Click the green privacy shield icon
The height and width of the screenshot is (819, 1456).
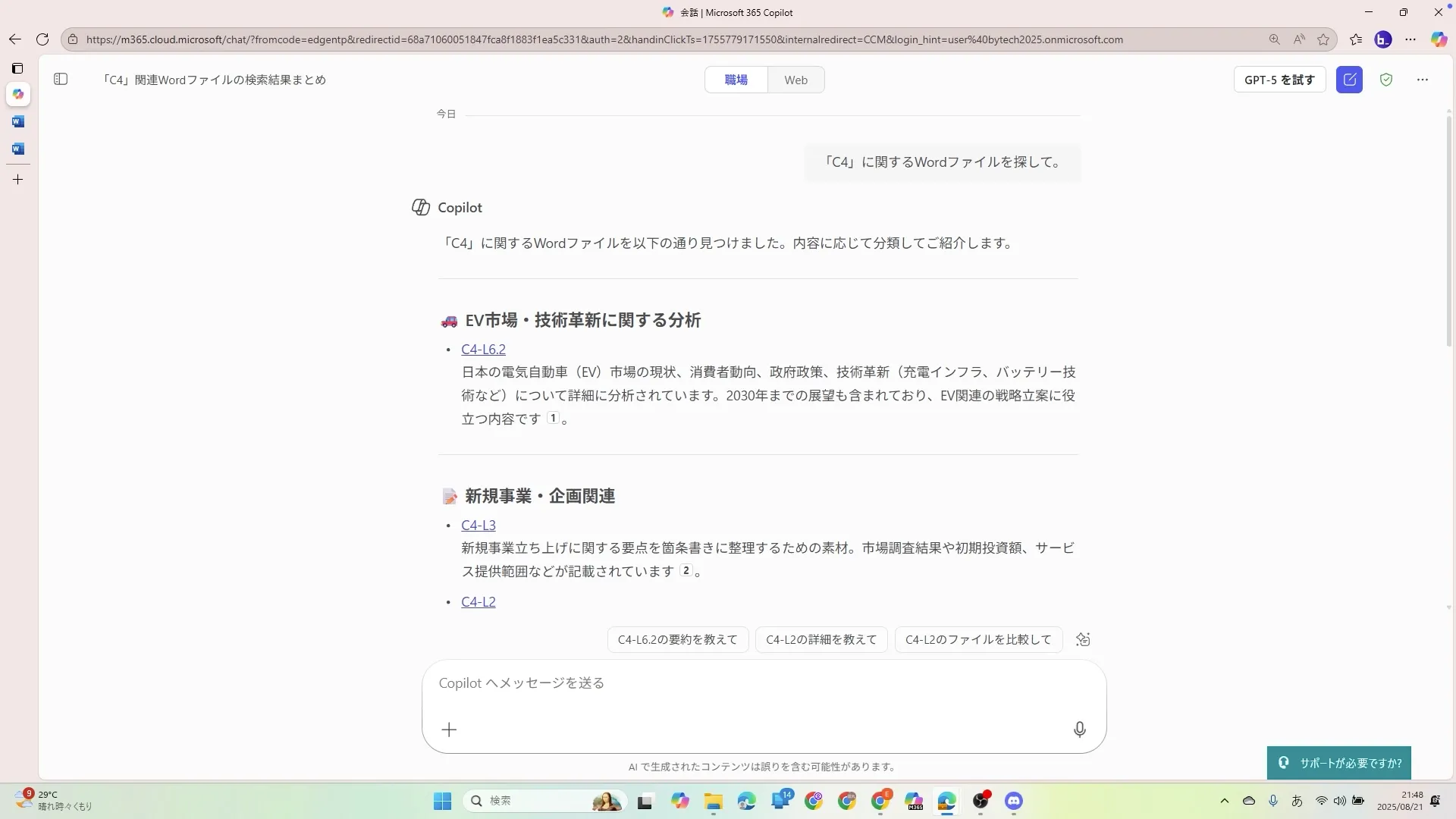(x=1386, y=80)
